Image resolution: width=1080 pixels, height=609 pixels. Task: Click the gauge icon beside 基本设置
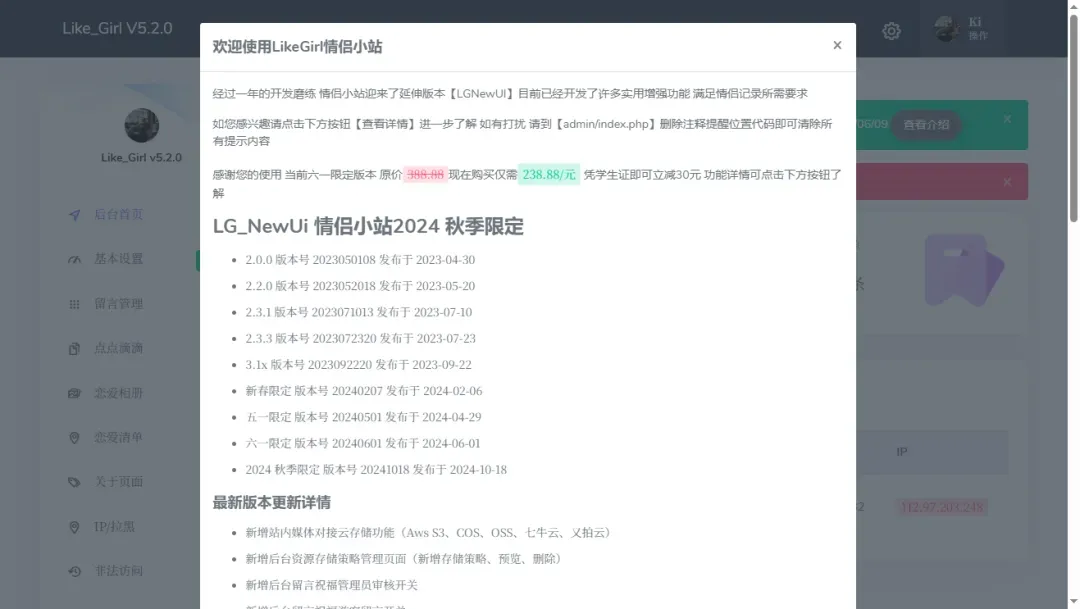click(75, 259)
